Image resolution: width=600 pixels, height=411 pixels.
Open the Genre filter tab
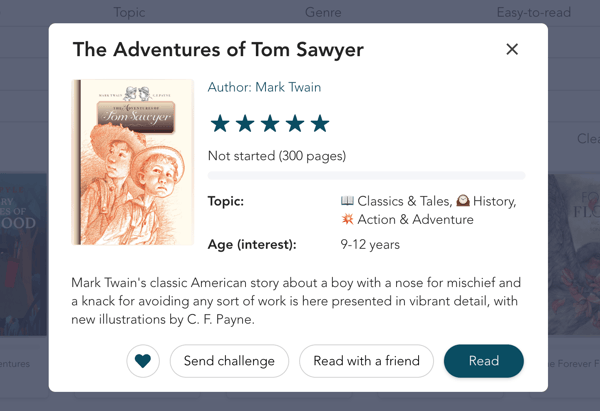click(322, 13)
